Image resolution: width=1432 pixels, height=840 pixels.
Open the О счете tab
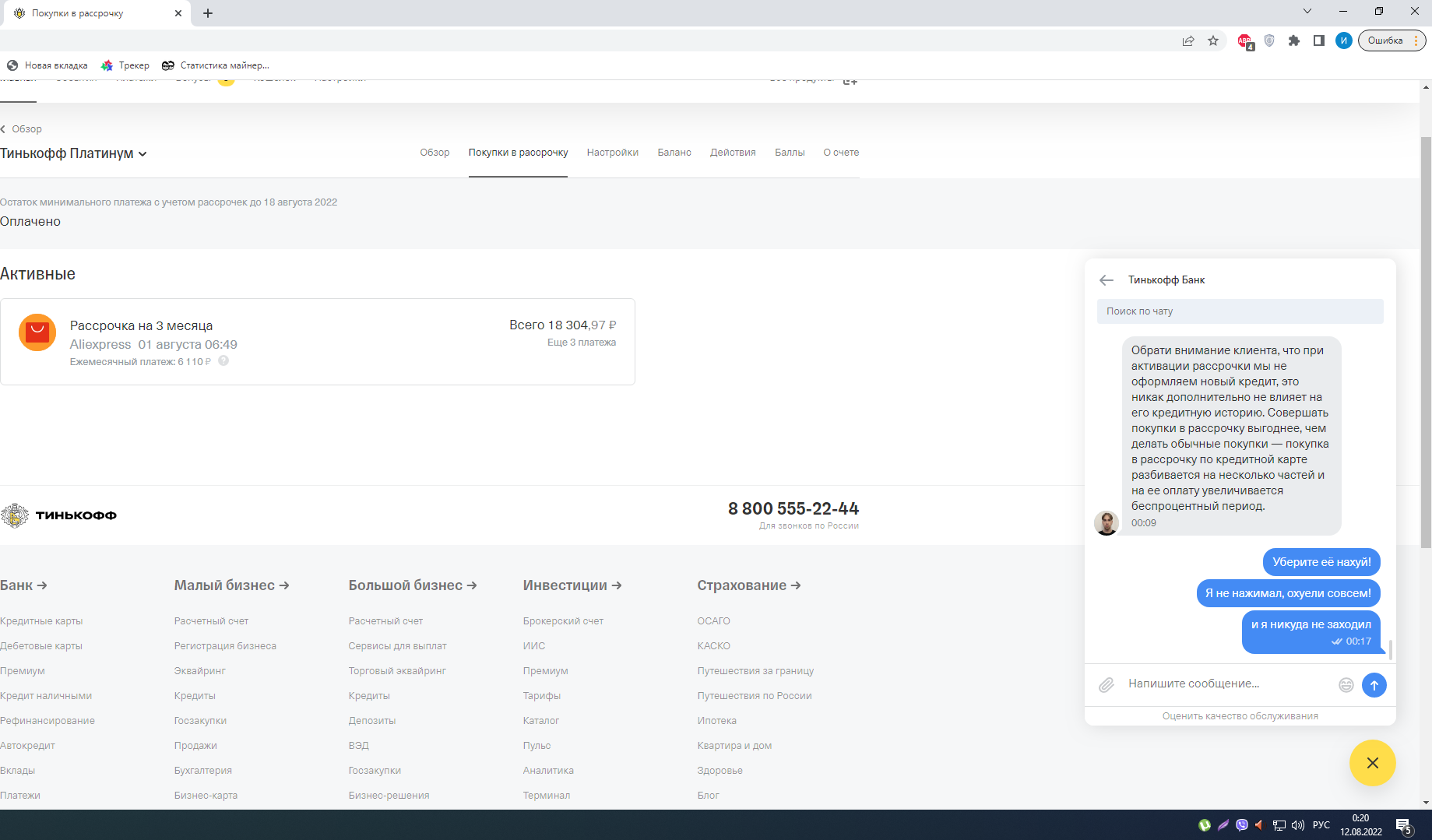point(841,153)
